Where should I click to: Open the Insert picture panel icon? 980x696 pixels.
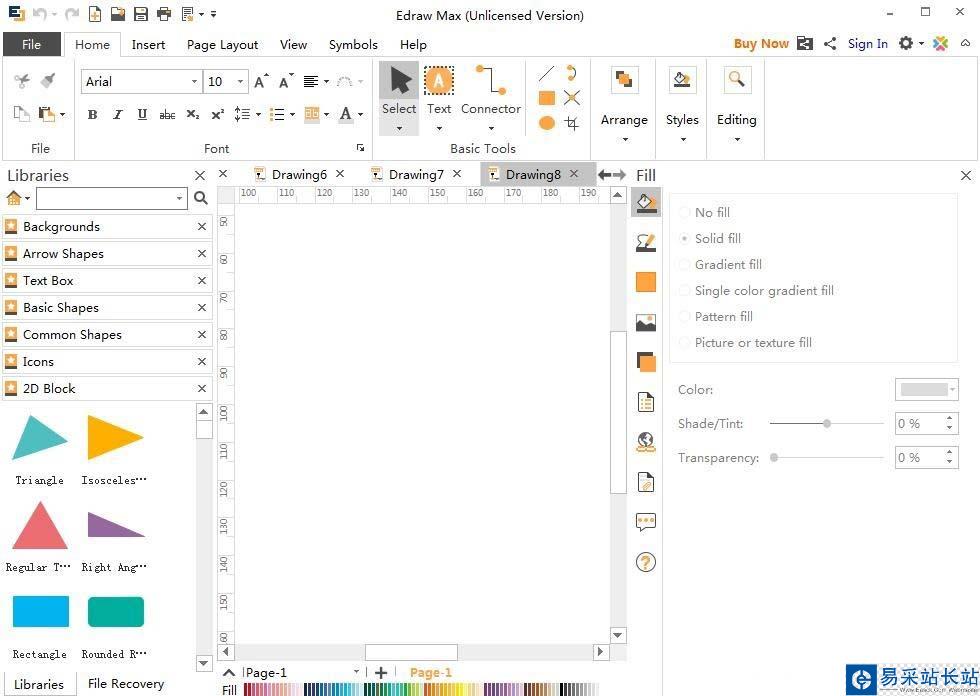(x=646, y=322)
